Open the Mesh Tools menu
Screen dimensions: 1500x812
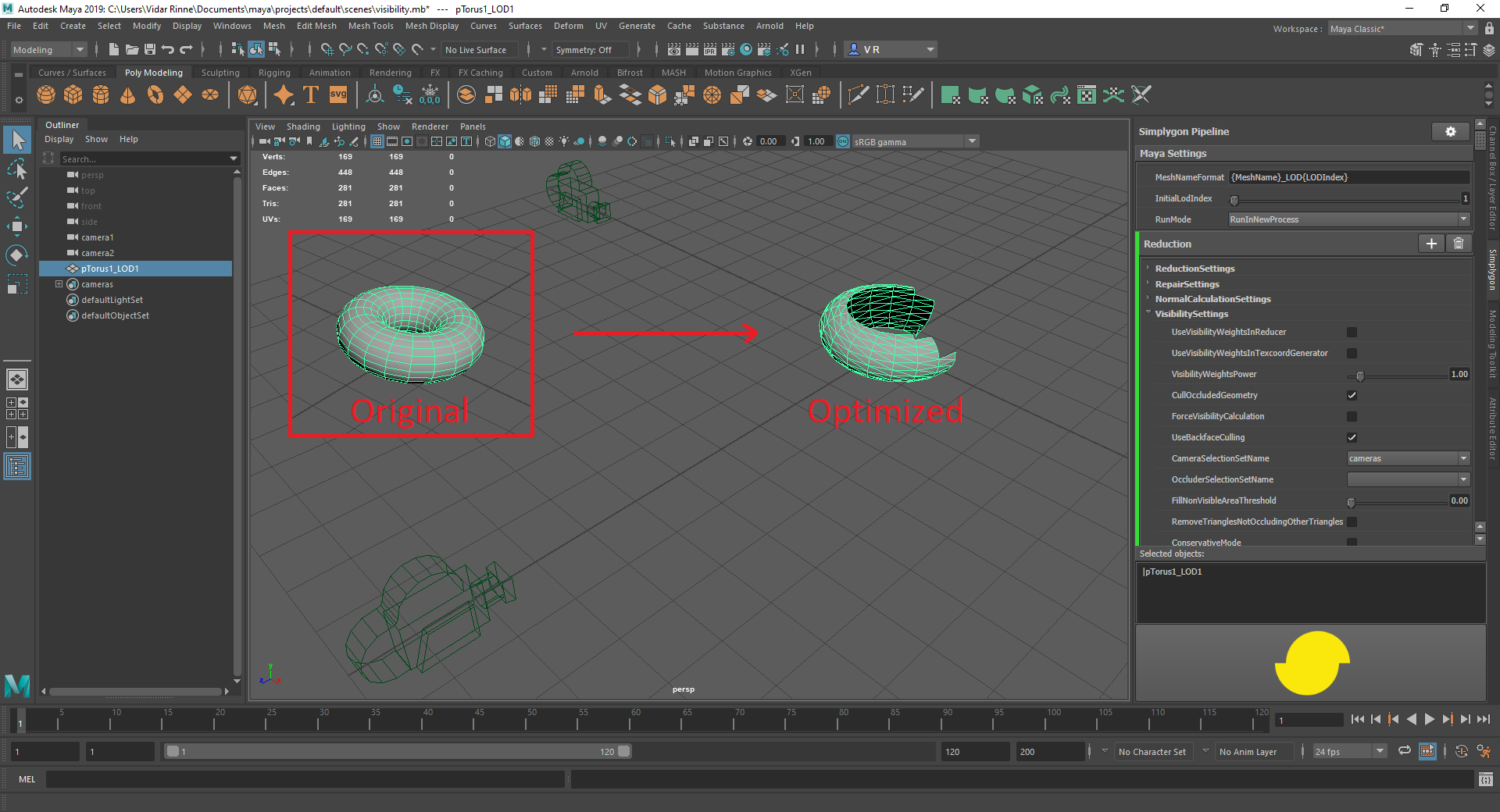(x=370, y=26)
